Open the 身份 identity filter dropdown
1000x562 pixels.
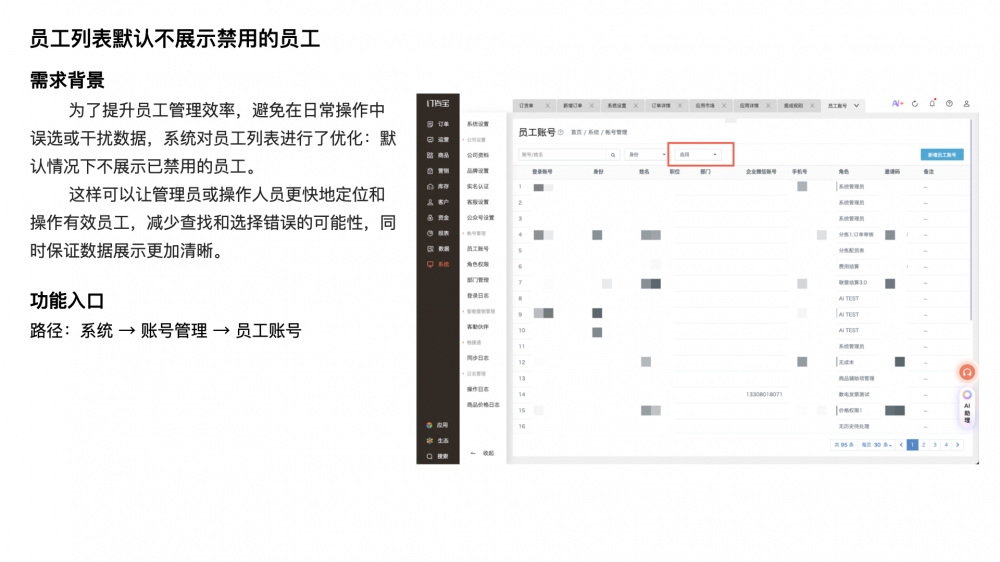click(x=645, y=155)
